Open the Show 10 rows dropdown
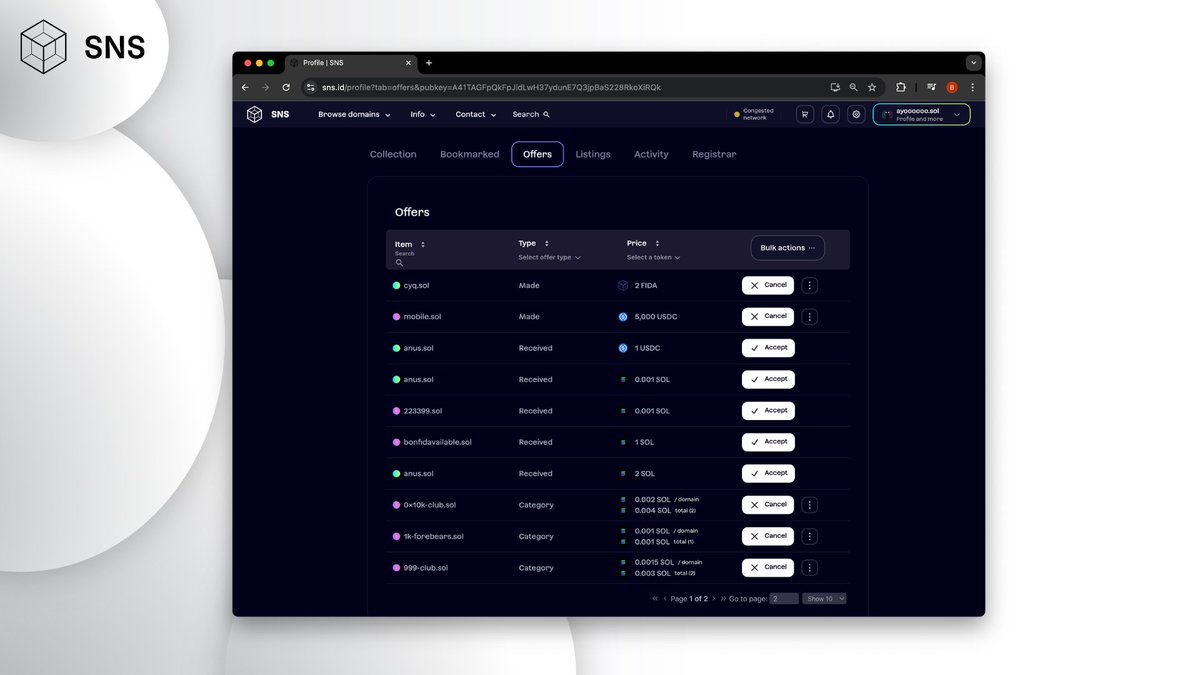Image resolution: width=1200 pixels, height=675 pixels. tap(824, 598)
